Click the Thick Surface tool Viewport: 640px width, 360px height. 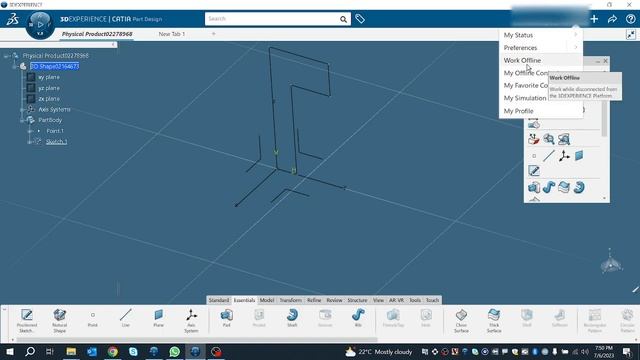[x=494, y=320]
